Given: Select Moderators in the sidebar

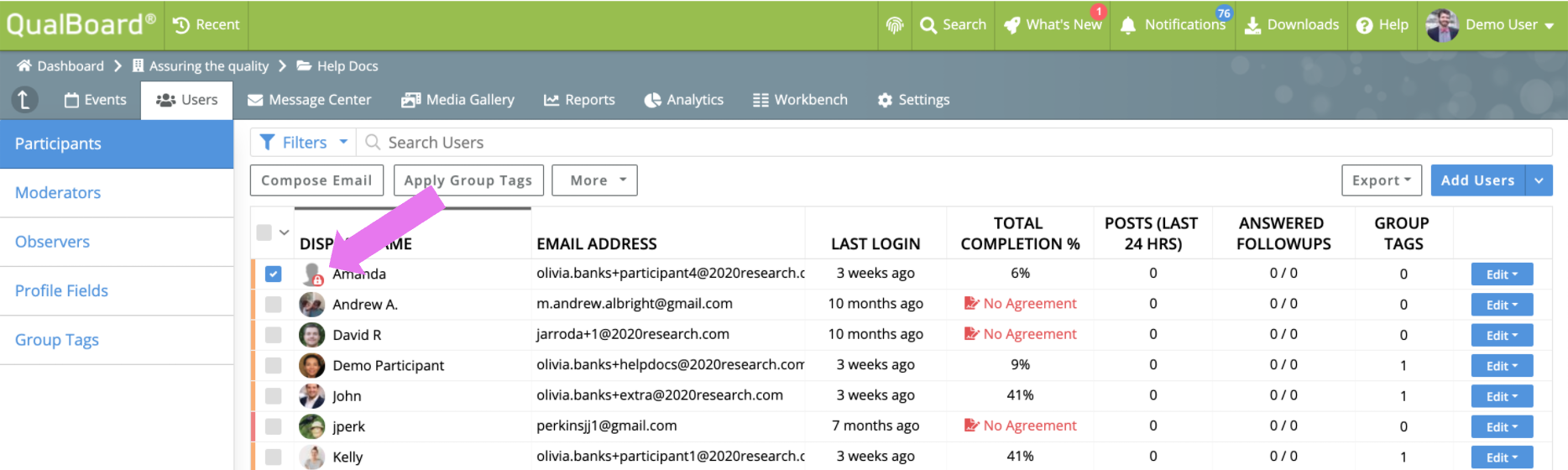Looking at the screenshot, I should pos(117,193).
